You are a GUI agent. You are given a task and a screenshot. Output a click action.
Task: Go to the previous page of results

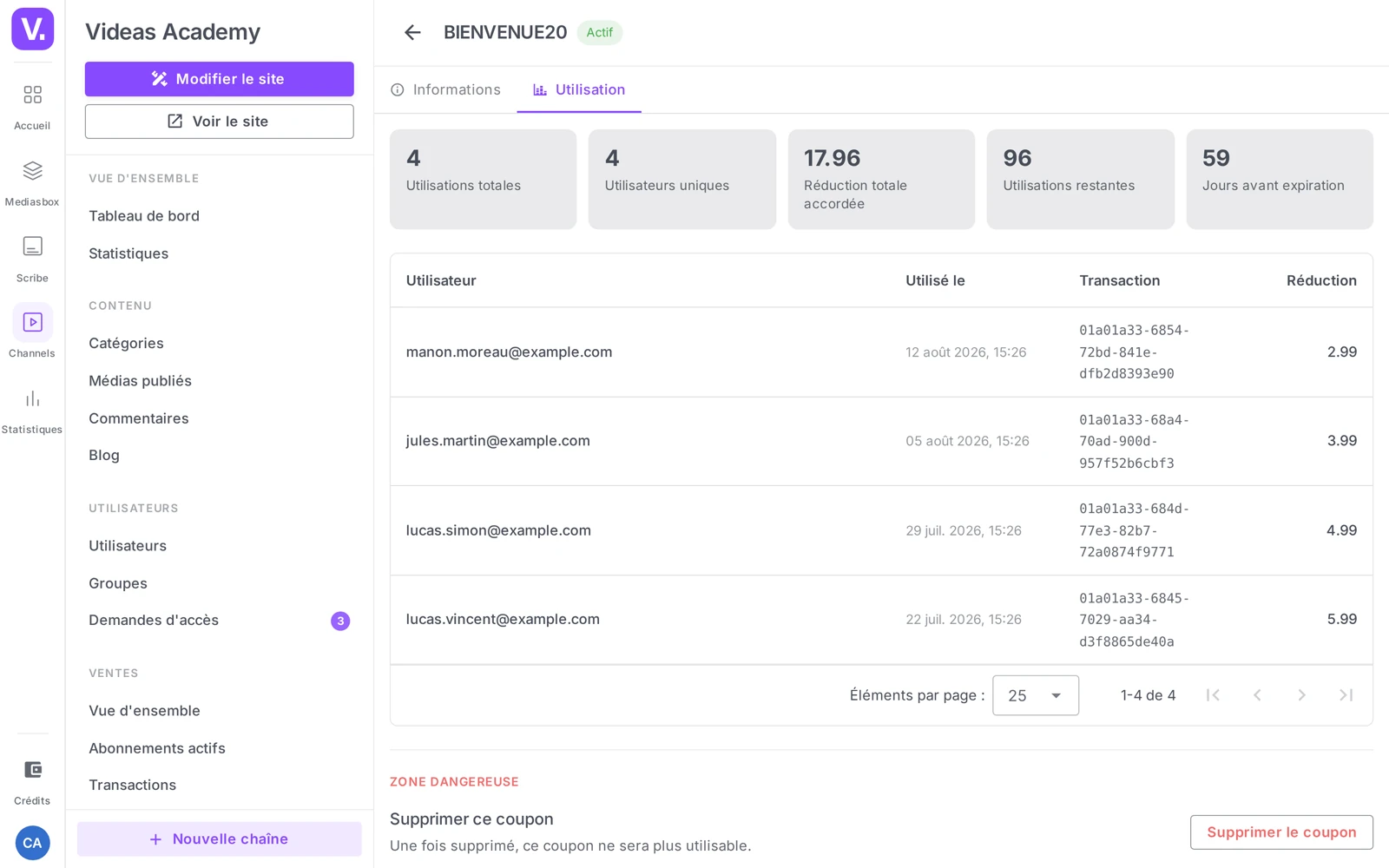tap(1257, 695)
